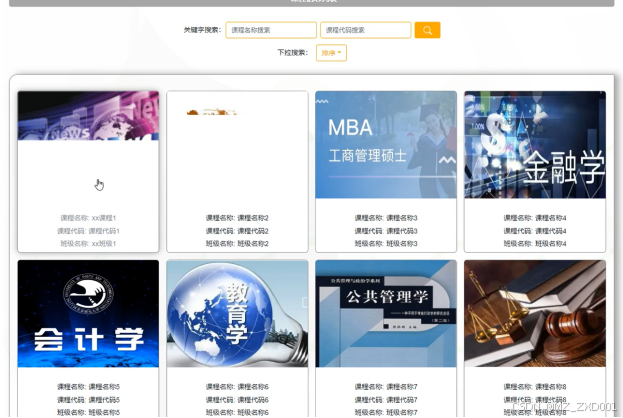Click text 课程名称: 课程名称3
The width and height of the screenshot is (623, 418).
[x=386, y=218]
